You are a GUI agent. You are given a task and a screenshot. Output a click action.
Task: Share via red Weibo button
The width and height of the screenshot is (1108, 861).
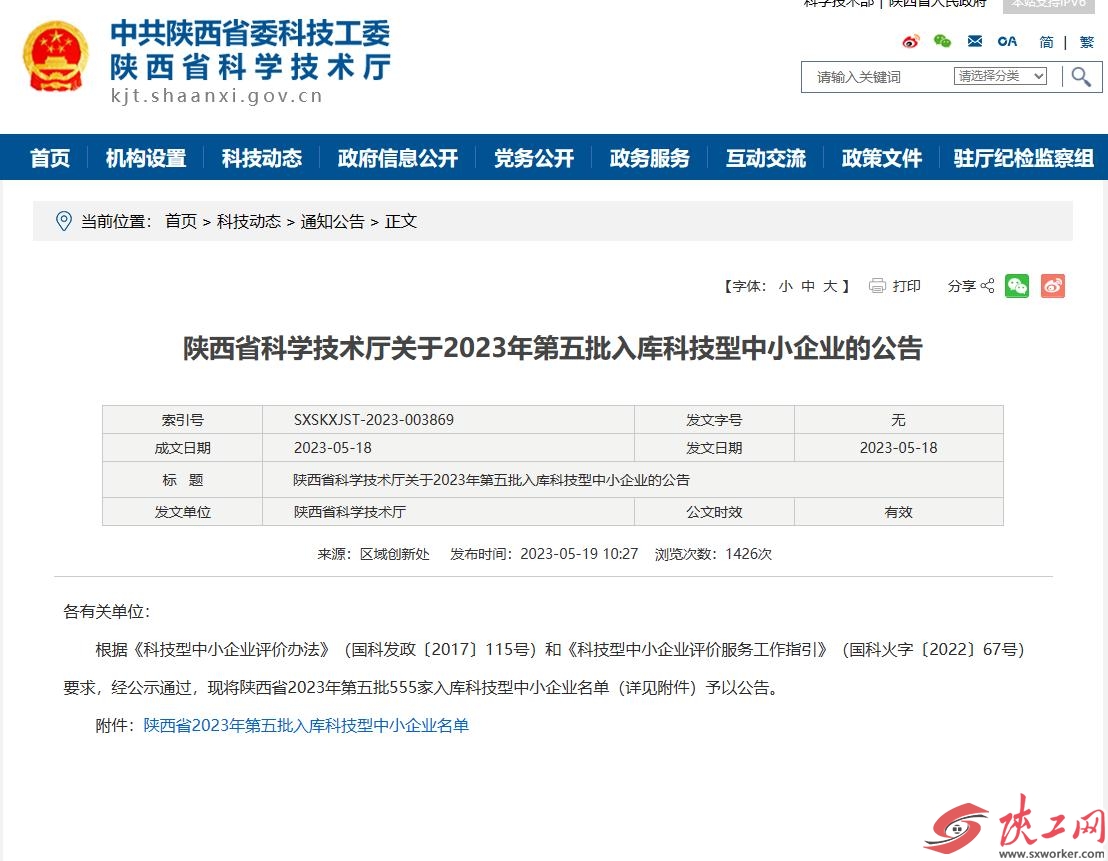(1052, 286)
